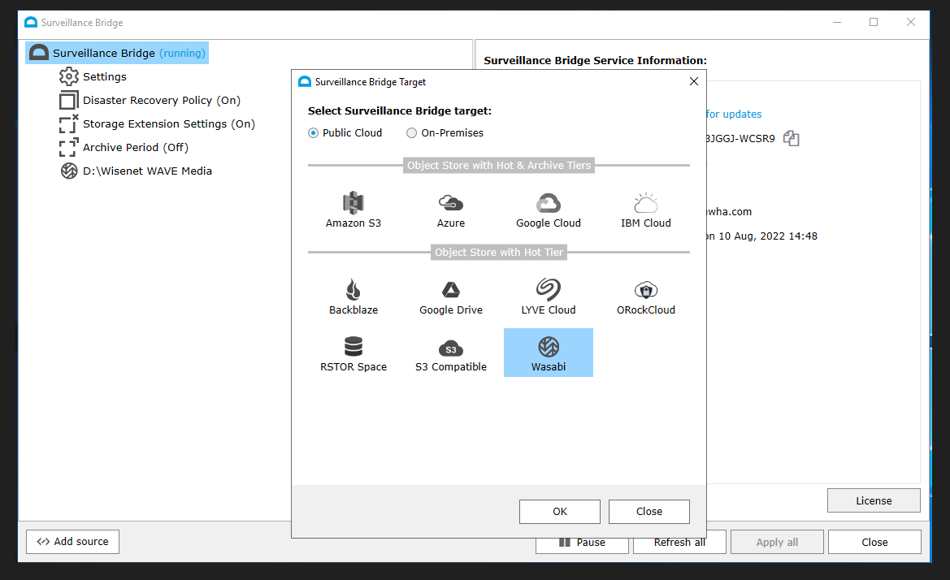Image resolution: width=950 pixels, height=580 pixels.
Task: Click Pause in main window
Action: (582, 544)
